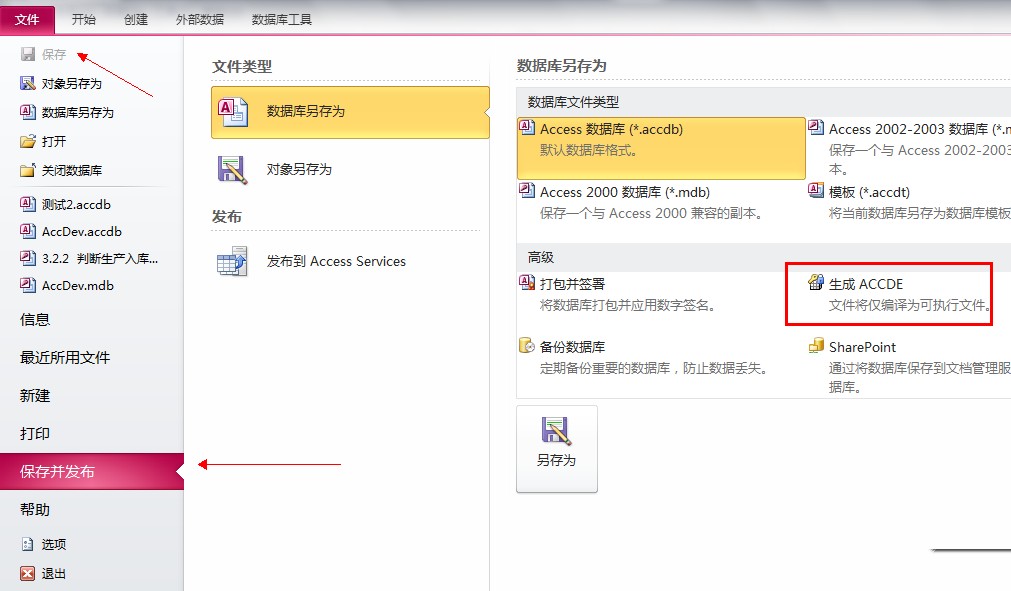Click the Access 2000 数据库 icon
The height and width of the screenshot is (591, 1011).
tap(527, 191)
